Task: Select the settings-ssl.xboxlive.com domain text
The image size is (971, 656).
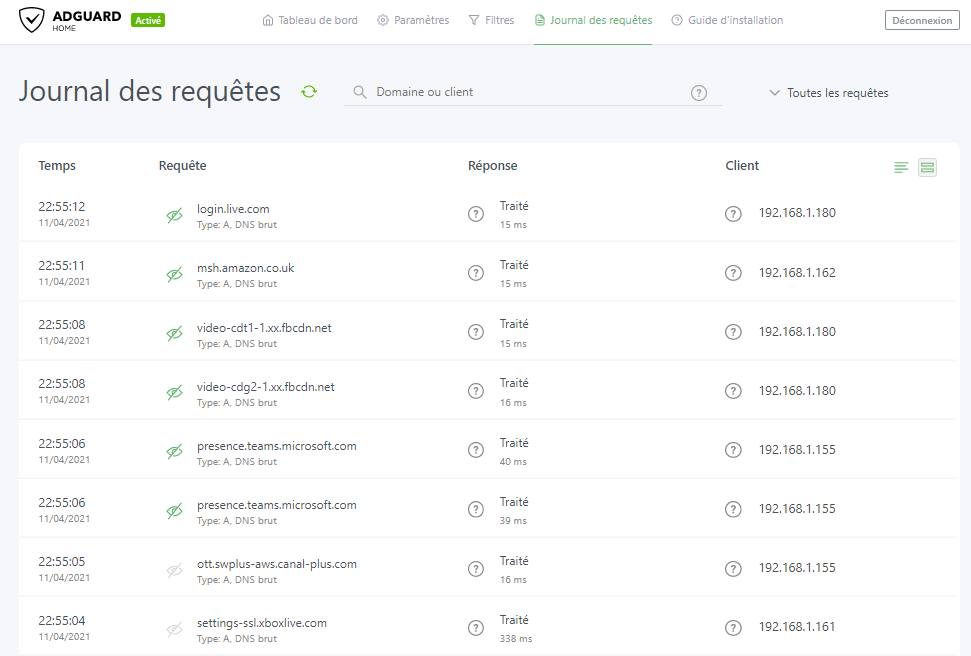Action: coord(262,623)
